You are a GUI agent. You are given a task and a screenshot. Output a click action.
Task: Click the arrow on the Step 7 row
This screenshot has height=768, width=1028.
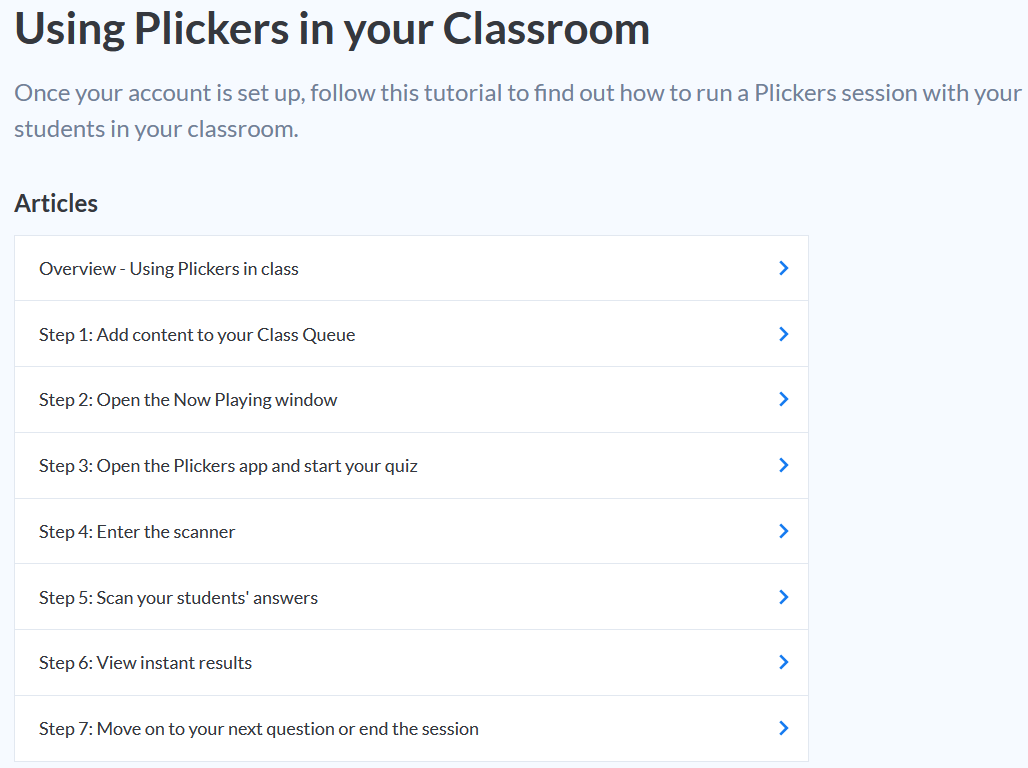(x=784, y=728)
